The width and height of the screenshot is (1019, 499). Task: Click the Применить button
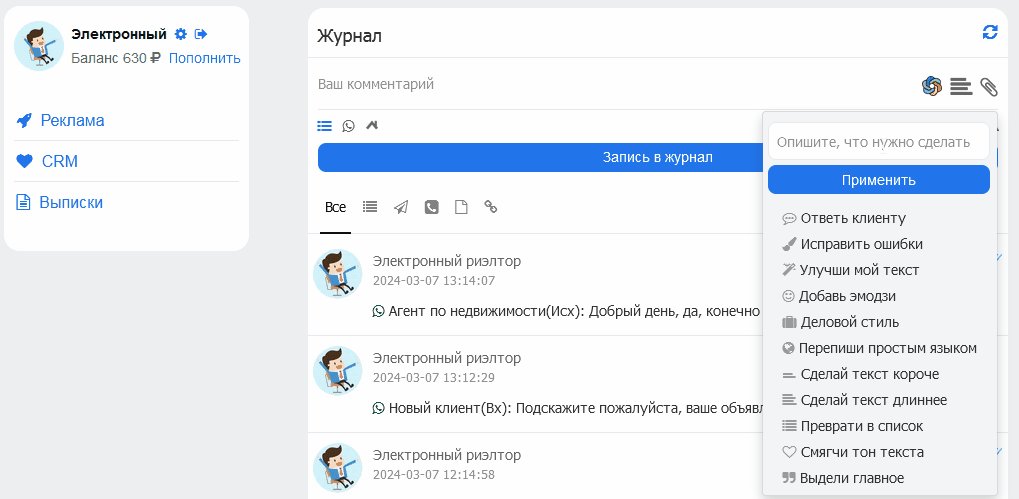coord(879,180)
